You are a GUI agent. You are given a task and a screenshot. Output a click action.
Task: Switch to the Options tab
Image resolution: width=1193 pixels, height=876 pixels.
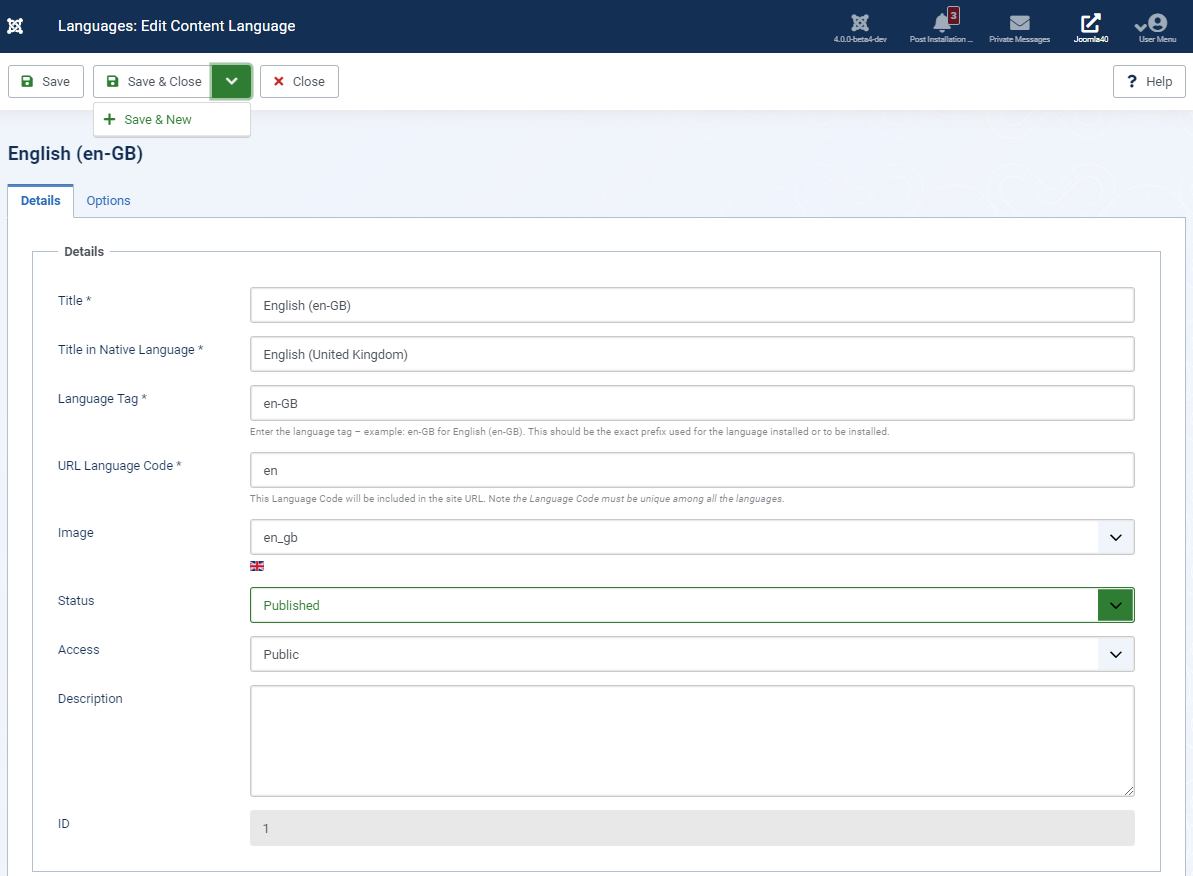pos(108,201)
